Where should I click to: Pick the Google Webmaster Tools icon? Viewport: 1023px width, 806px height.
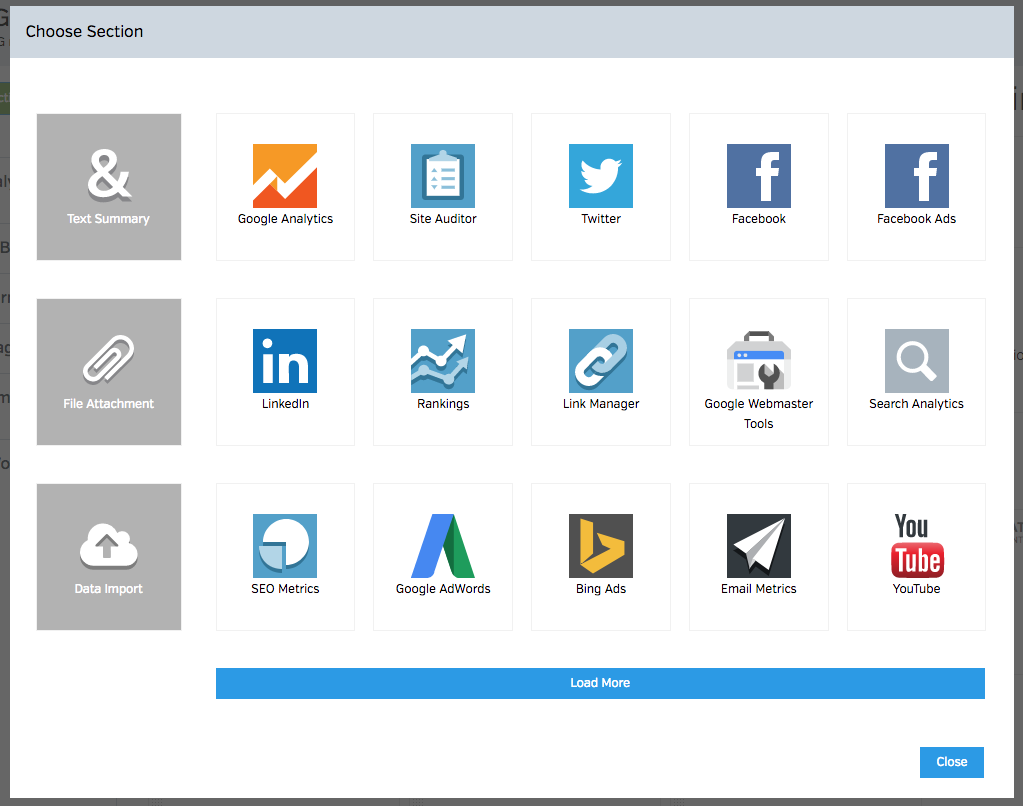759,361
